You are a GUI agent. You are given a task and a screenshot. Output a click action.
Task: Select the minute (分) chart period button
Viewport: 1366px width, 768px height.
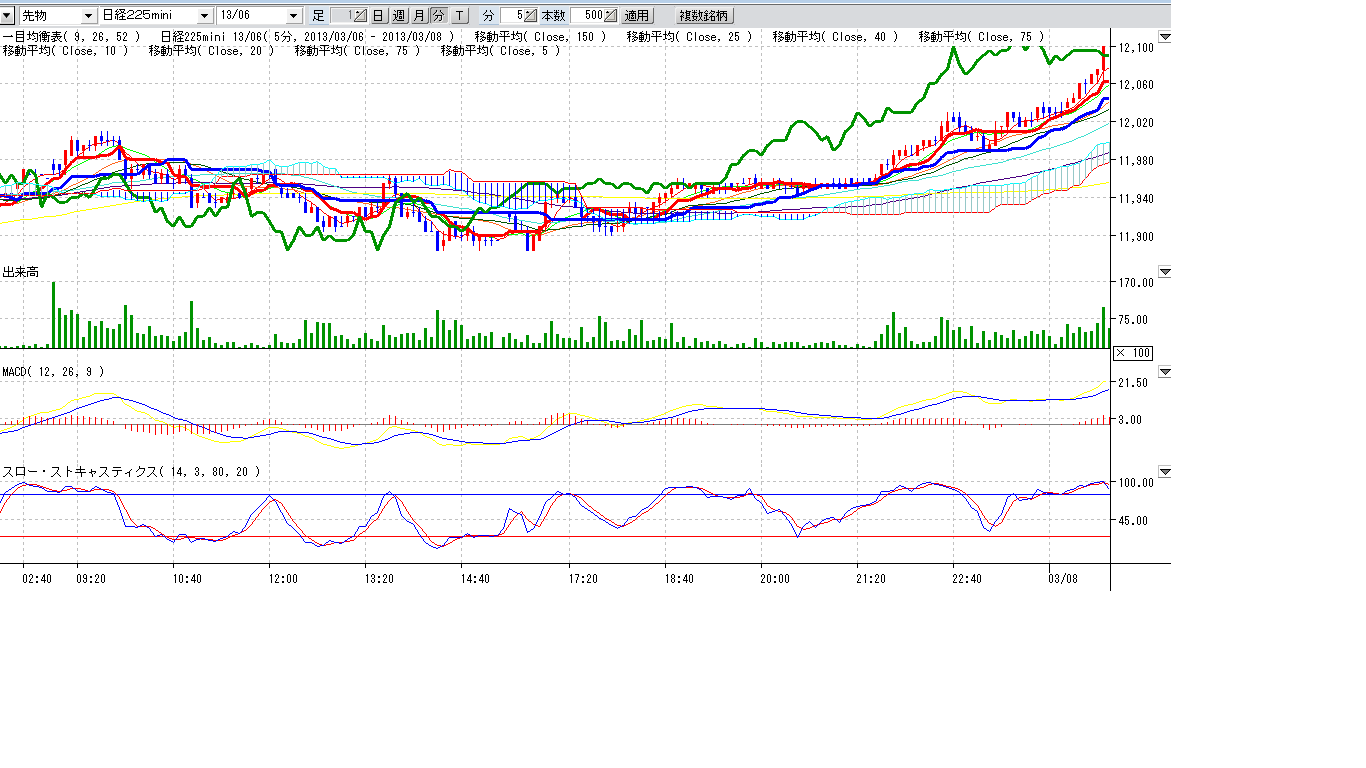(x=438, y=16)
